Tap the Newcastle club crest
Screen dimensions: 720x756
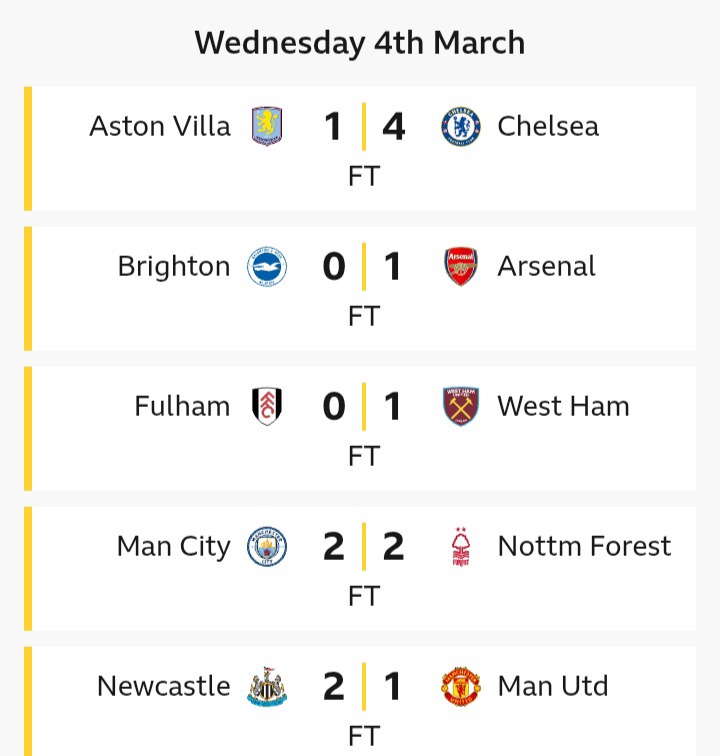[x=267, y=687]
